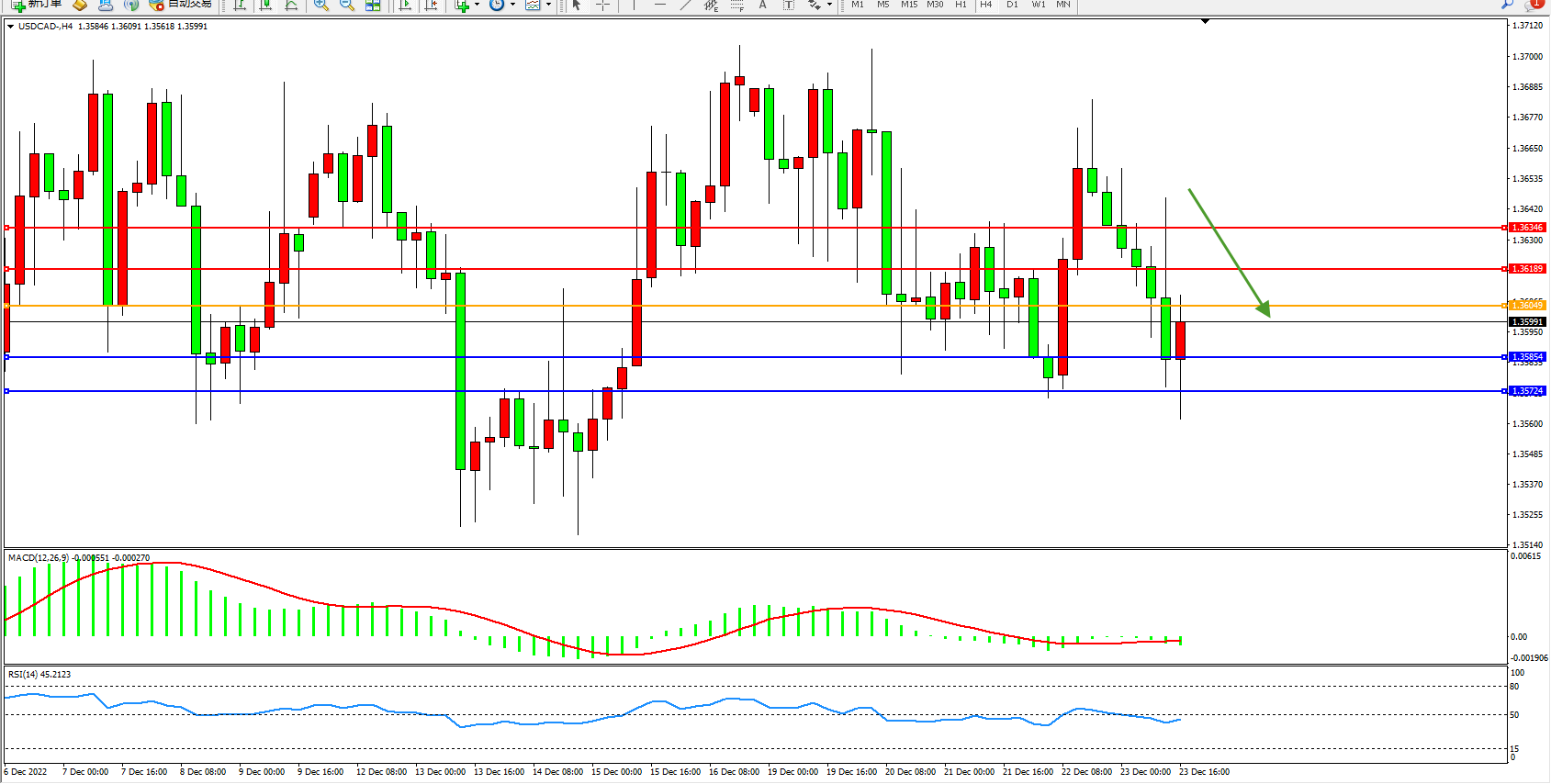The height and width of the screenshot is (784, 1551).
Task: Click the 1.36346 red level price label
Action: click(1527, 228)
